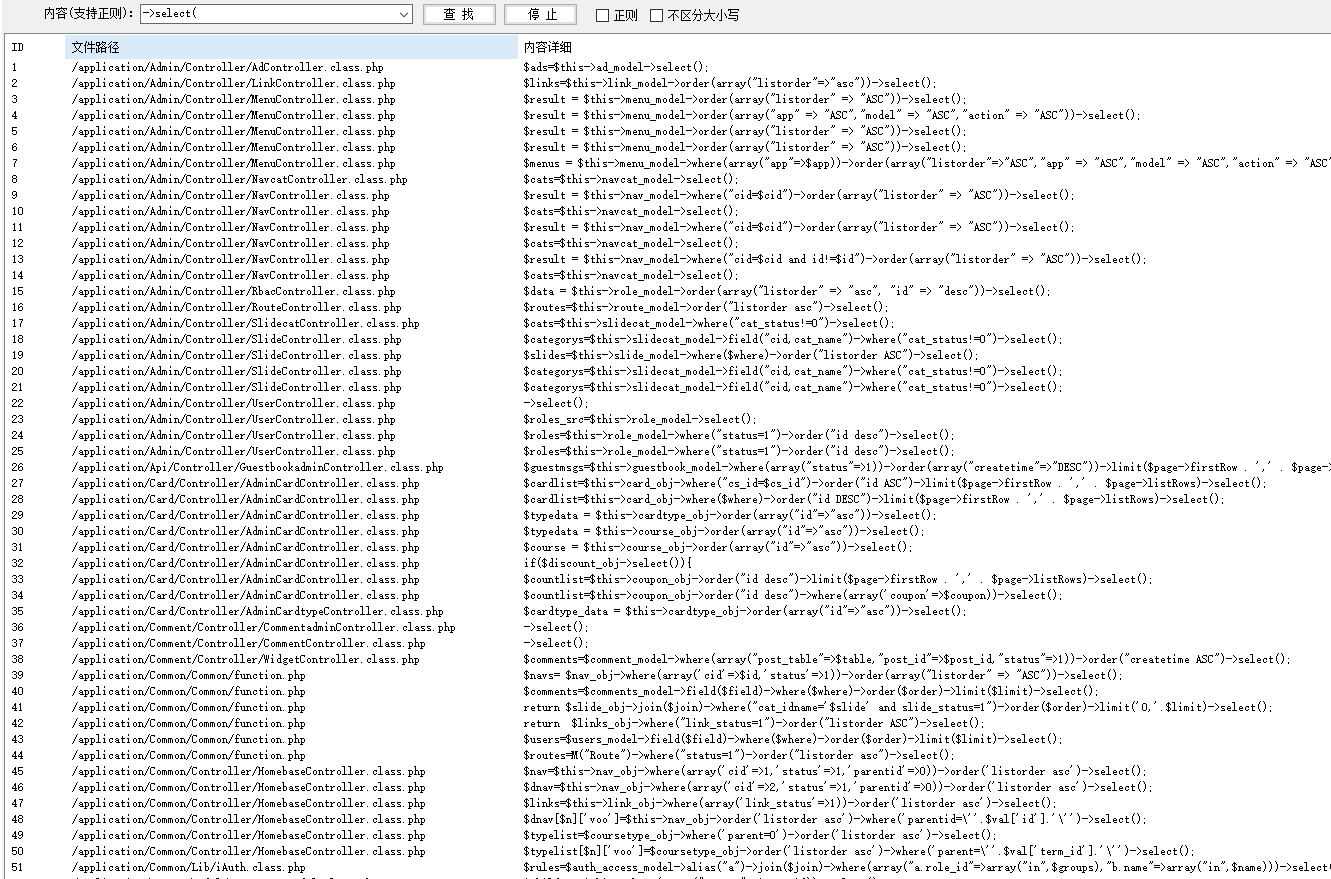Click the $routes=$this->route_model detail line
The height and width of the screenshot is (879, 1331).
(x=705, y=307)
